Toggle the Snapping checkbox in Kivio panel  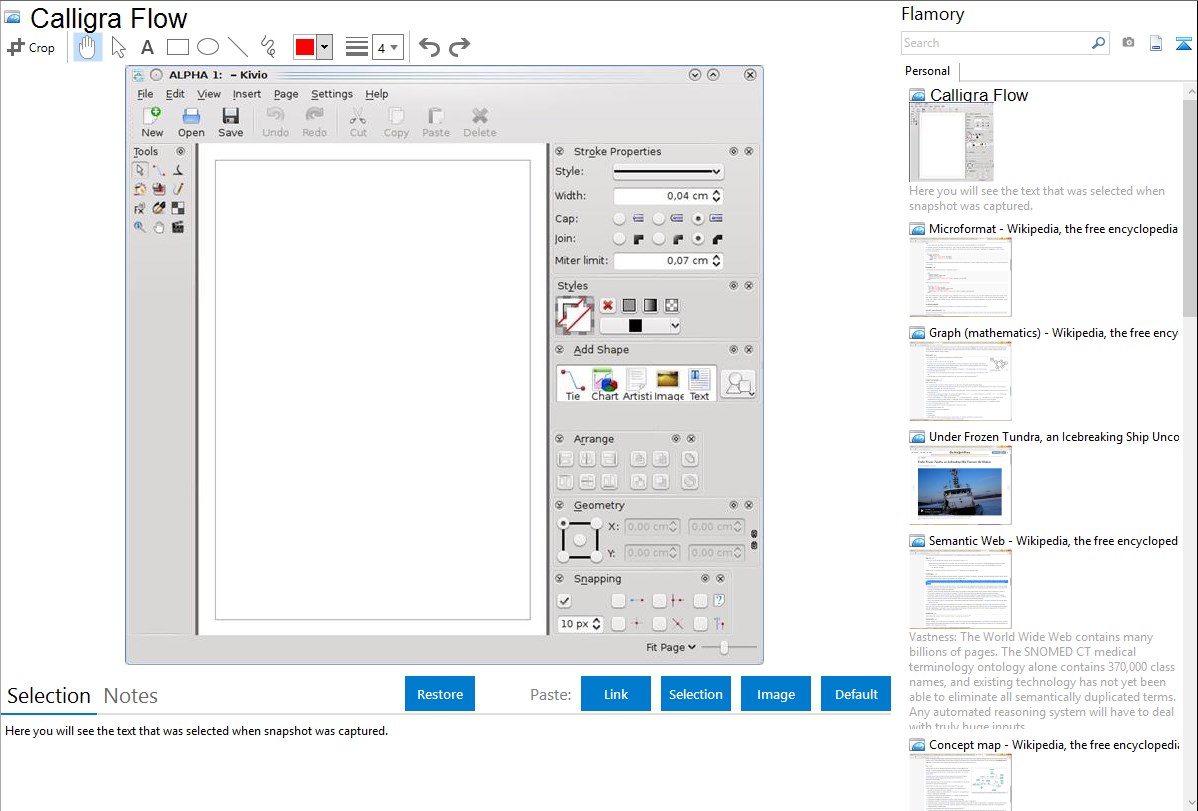click(564, 601)
